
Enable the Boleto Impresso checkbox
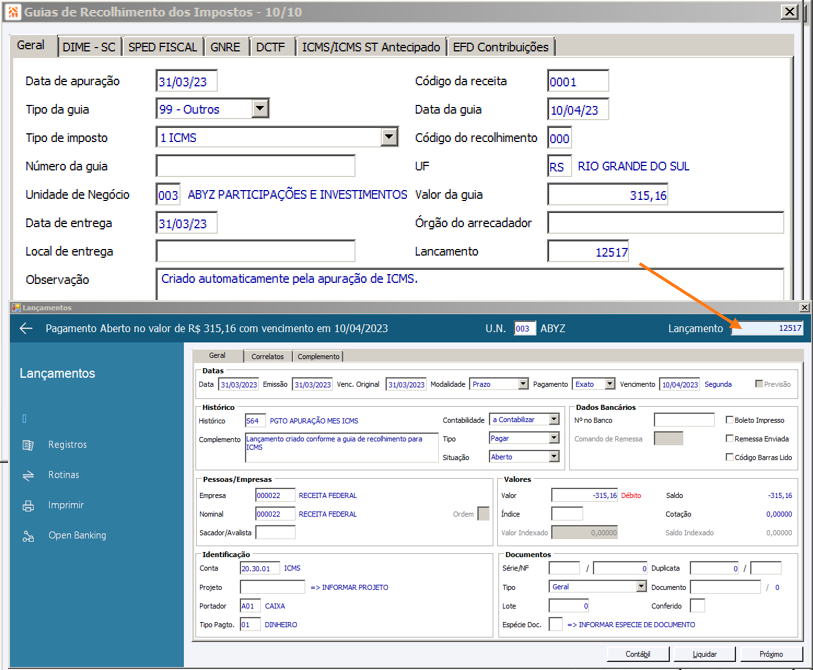[x=730, y=420]
